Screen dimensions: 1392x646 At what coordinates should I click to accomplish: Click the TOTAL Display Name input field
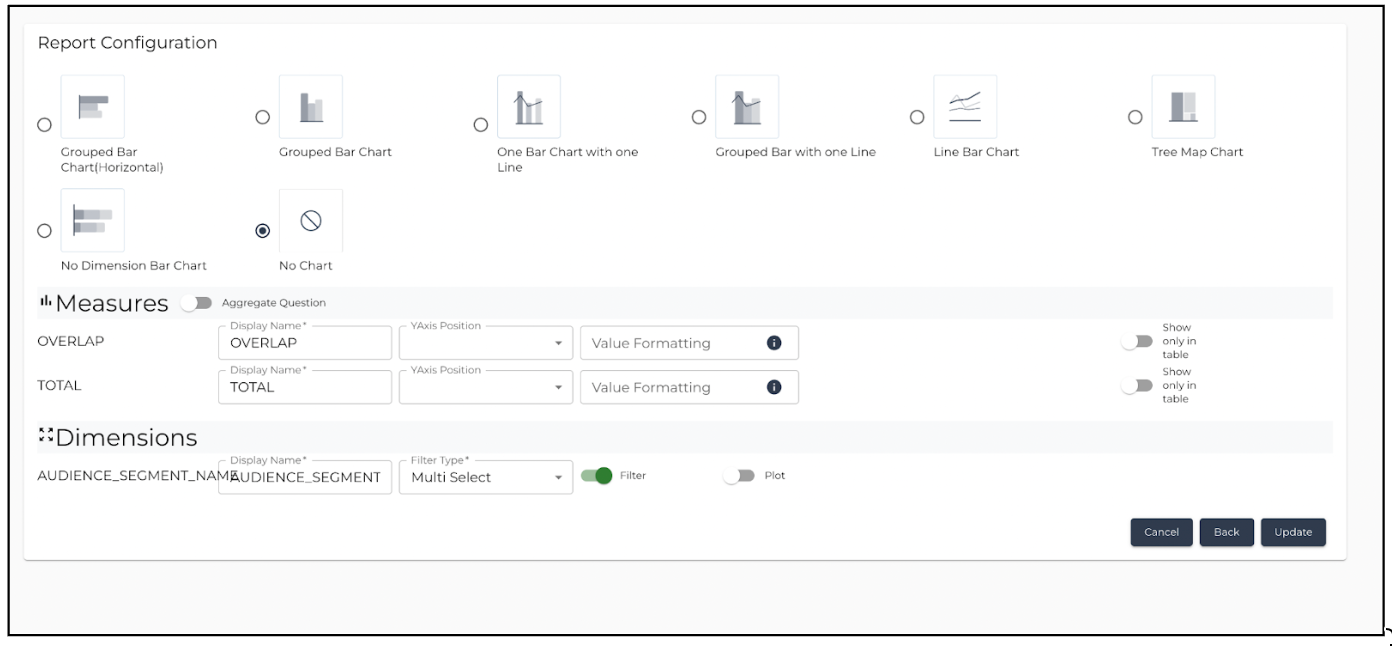click(x=305, y=387)
